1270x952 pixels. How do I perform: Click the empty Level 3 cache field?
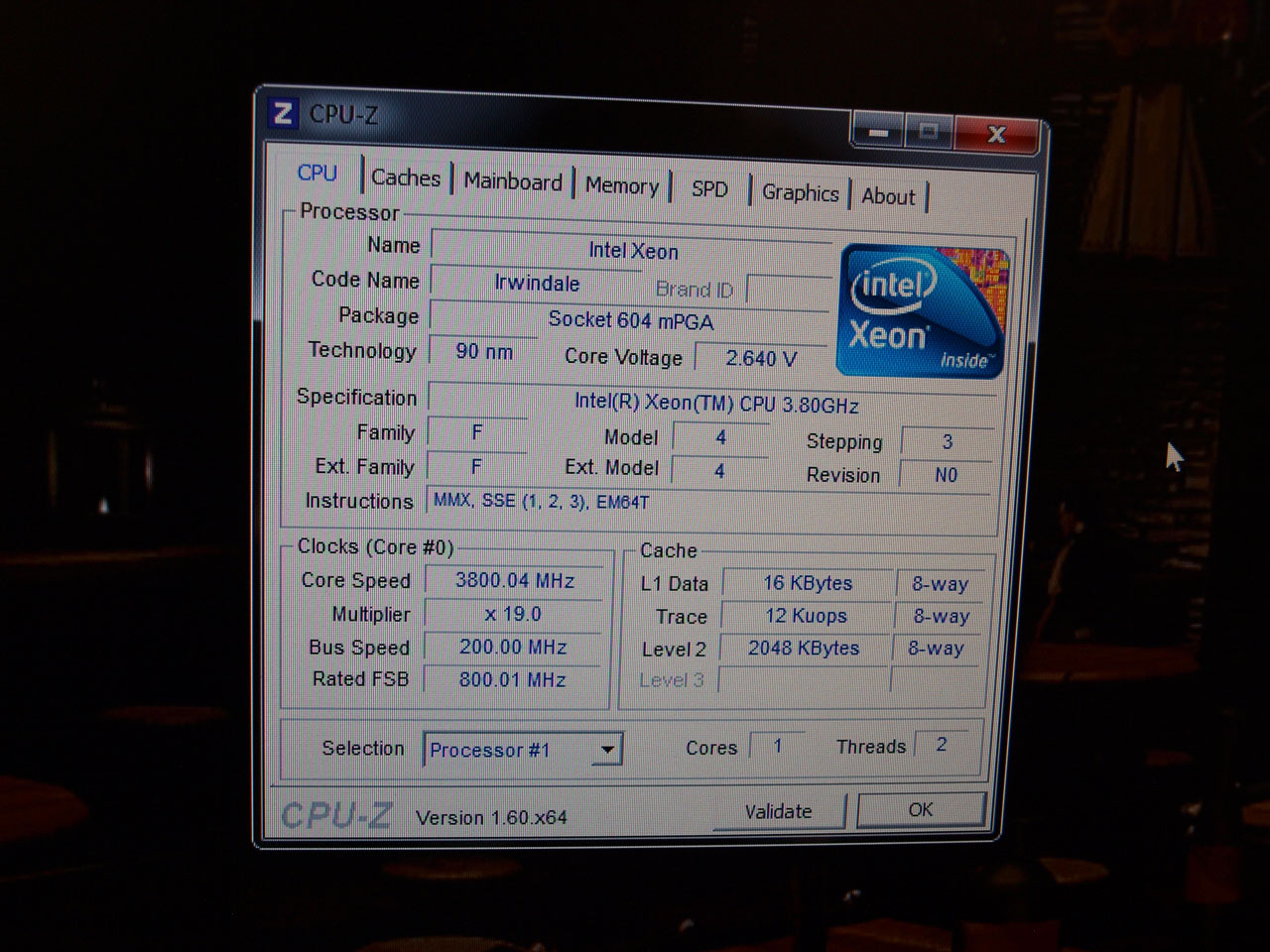click(804, 680)
